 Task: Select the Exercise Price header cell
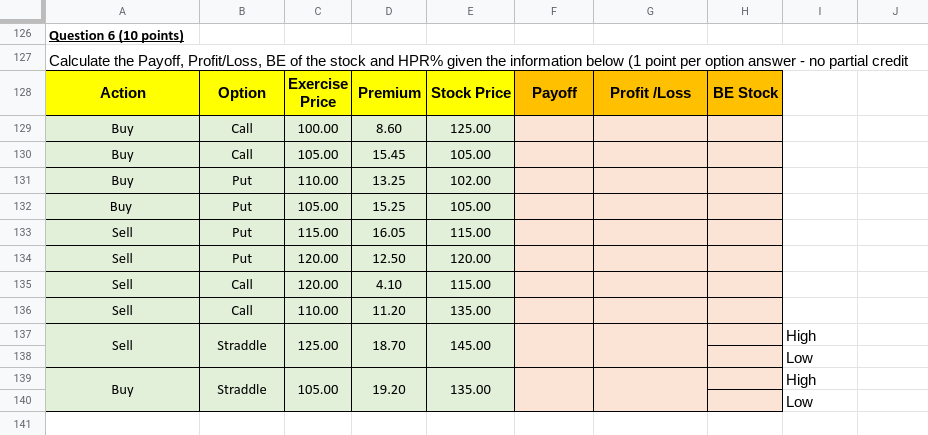point(318,93)
